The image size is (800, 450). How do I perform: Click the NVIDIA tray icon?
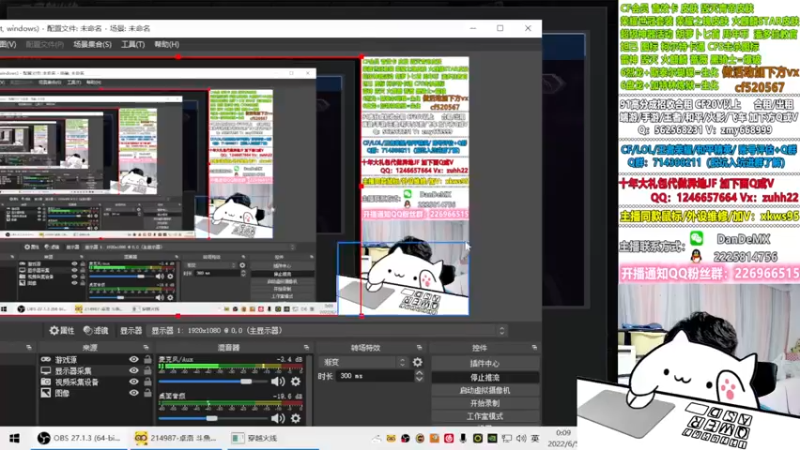[x=492, y=438]
